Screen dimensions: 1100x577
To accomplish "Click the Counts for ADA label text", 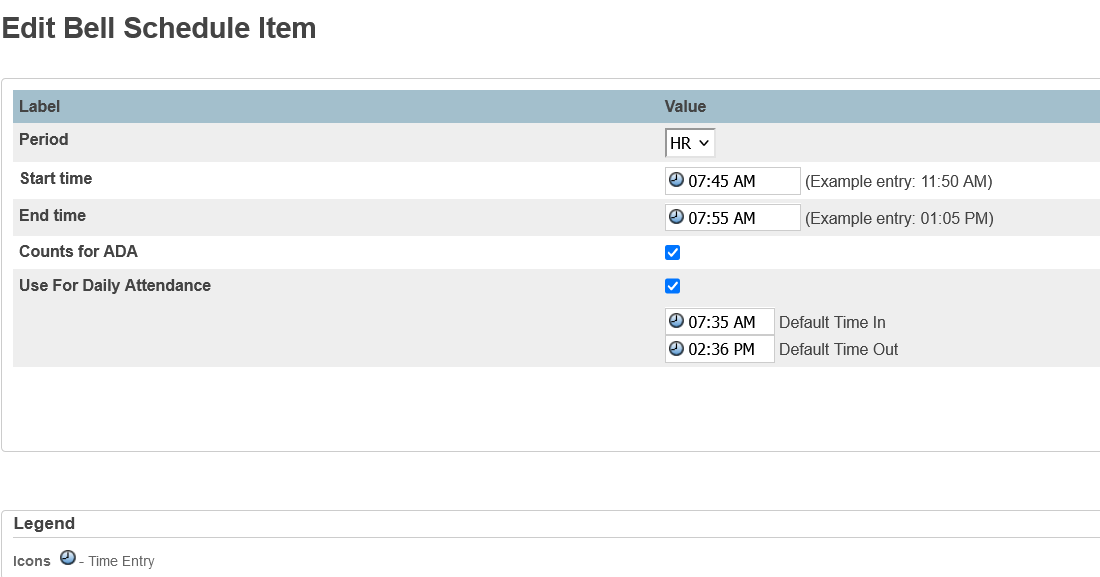I will click(78, 252).
